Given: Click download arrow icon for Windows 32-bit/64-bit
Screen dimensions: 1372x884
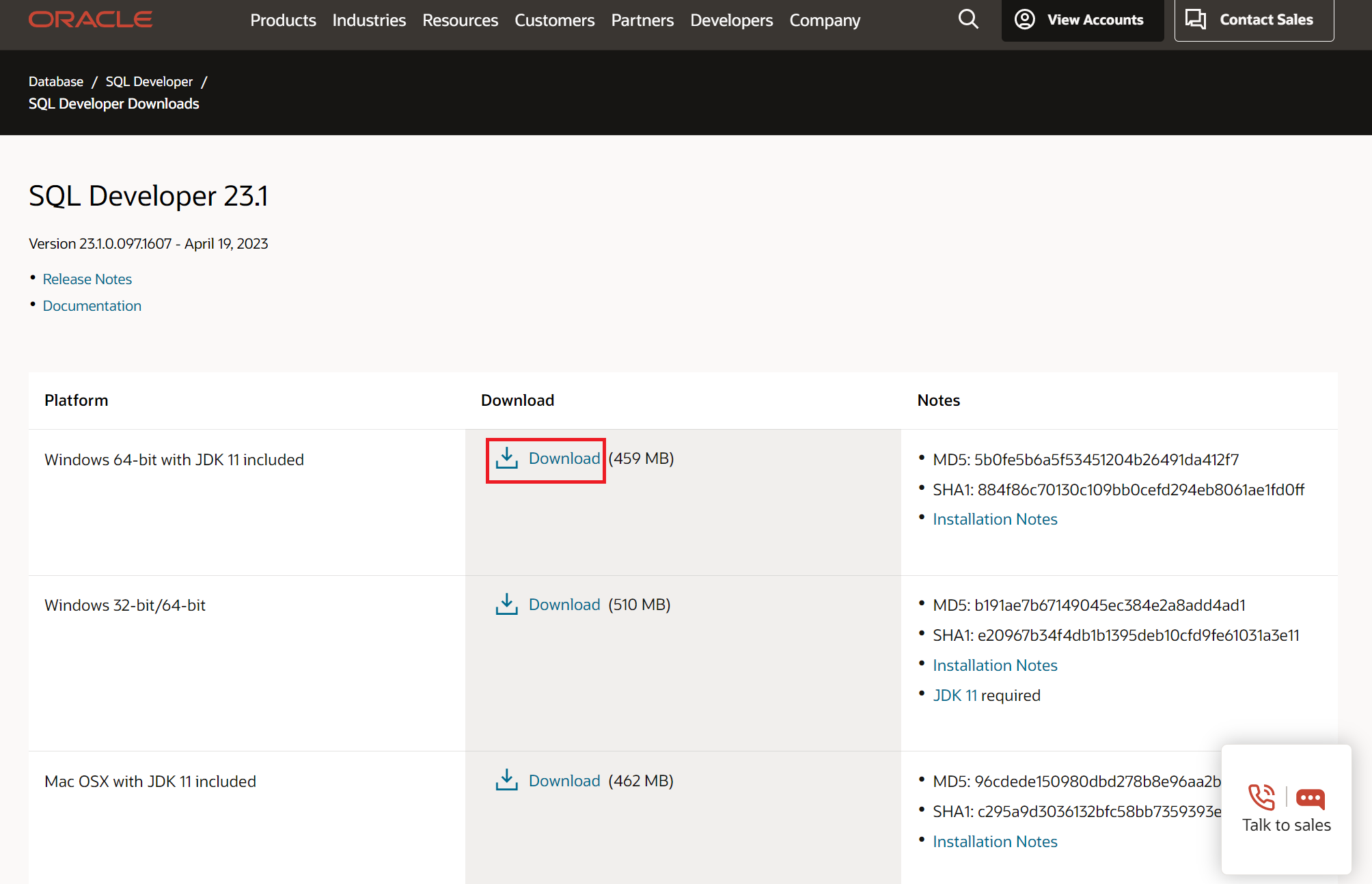Looking at the screenshot, I should coord(506,605).
